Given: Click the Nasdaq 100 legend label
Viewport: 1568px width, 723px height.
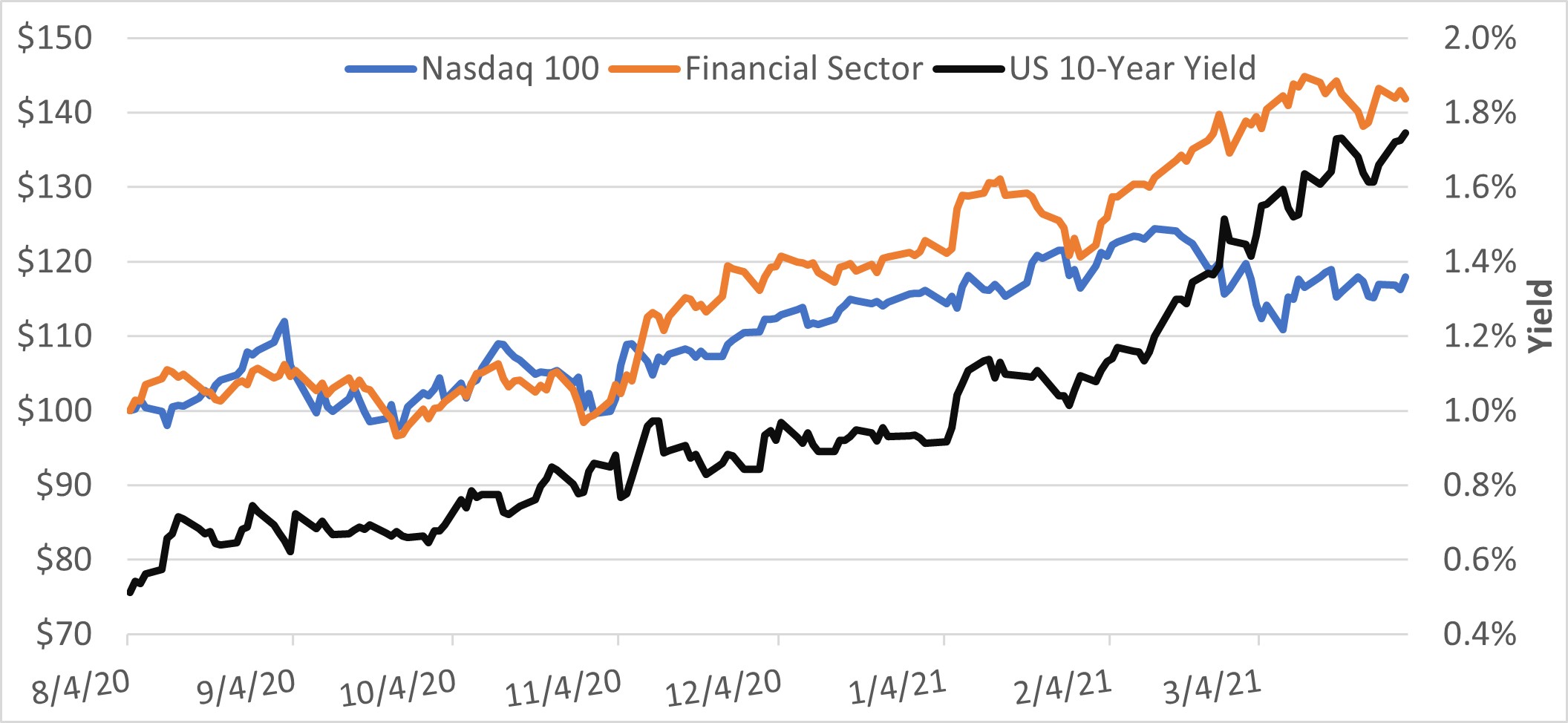Looking at the screenshot, I should coord(510,69).
